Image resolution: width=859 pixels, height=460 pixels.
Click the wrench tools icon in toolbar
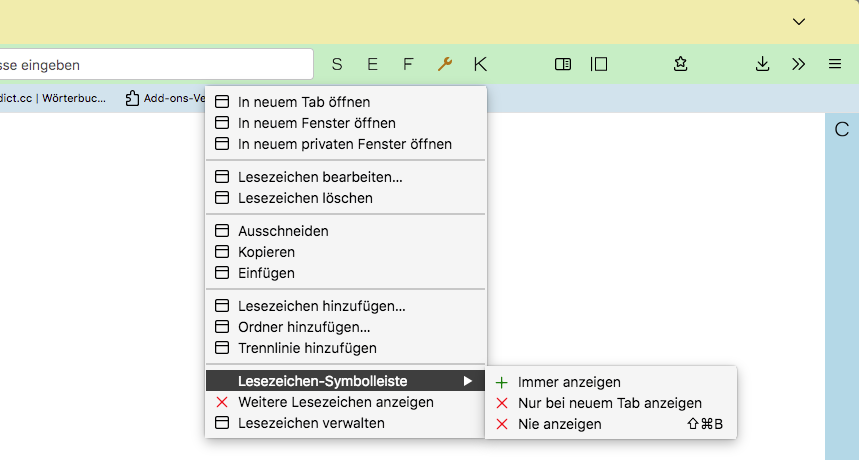click(445, 64)
